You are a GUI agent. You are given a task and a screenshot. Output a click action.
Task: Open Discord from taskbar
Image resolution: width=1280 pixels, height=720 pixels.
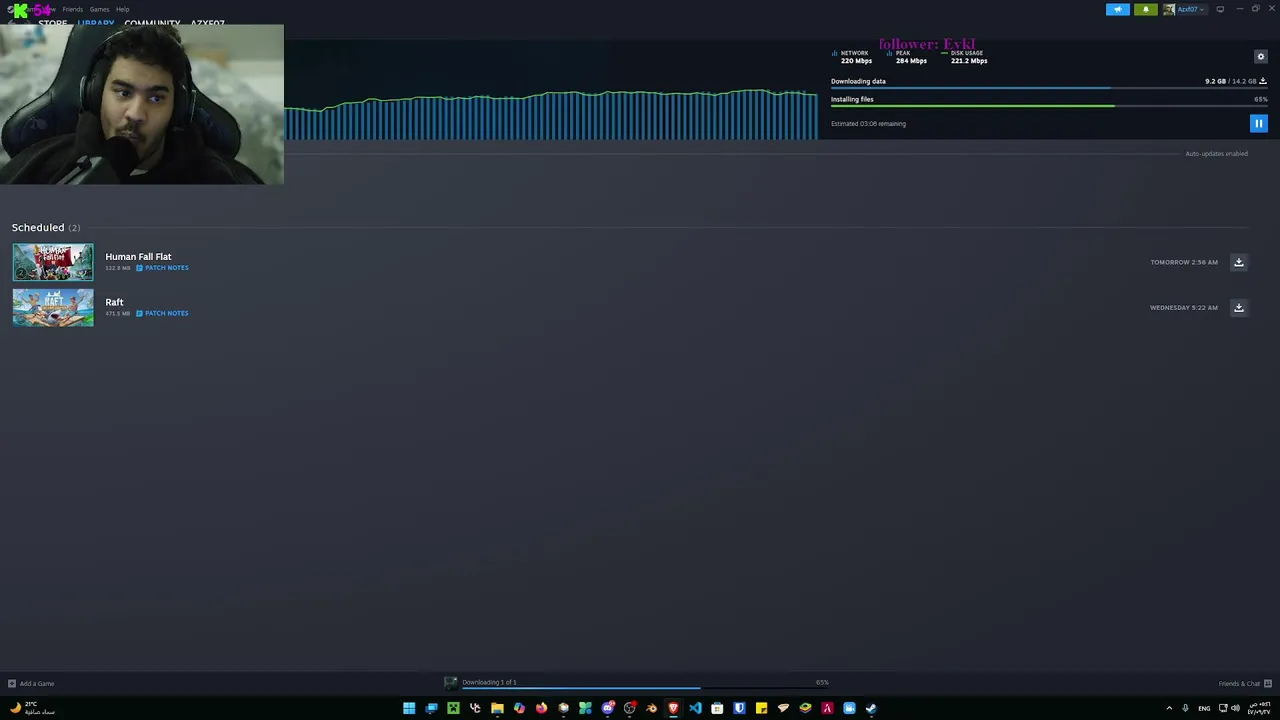click(607, 708)
